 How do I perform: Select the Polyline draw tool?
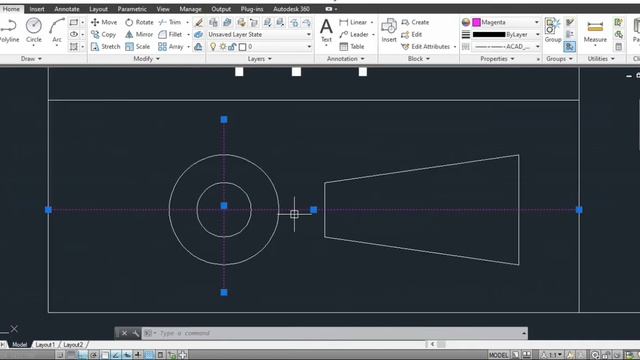pos(9,31)
